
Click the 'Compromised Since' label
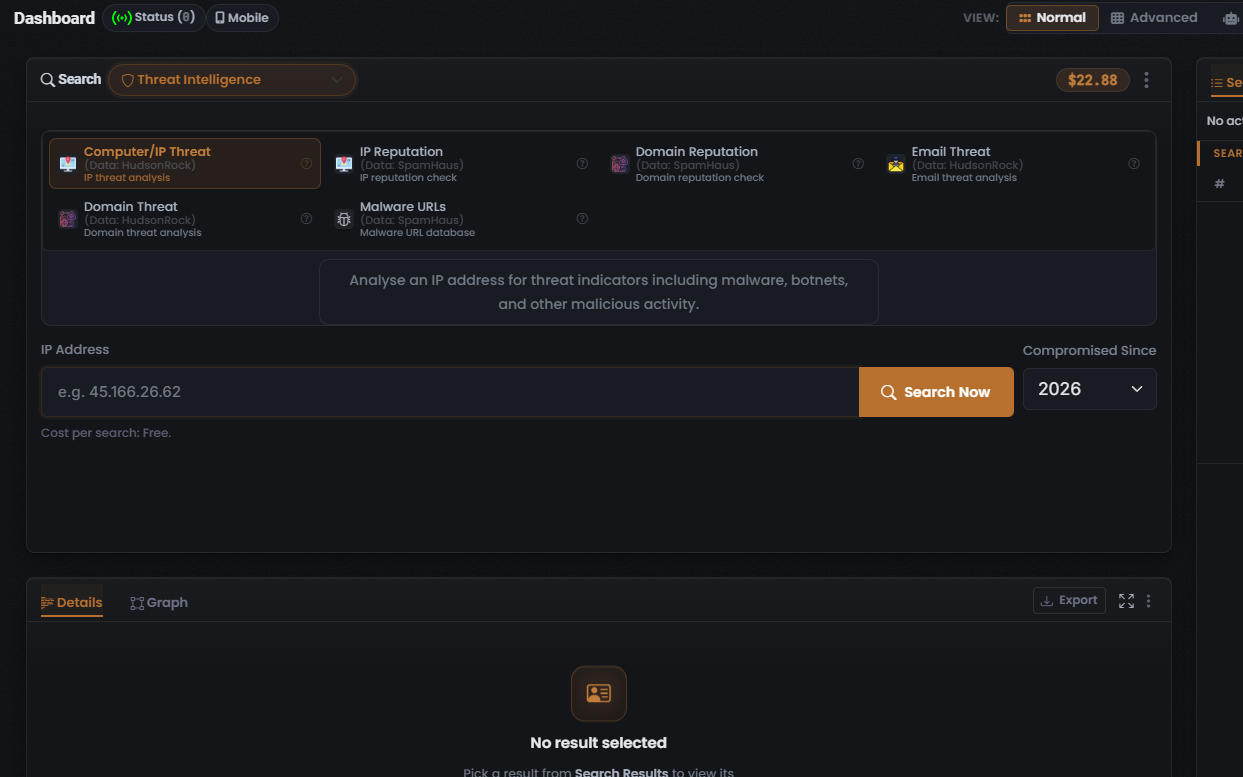(x=1089, y=350)
